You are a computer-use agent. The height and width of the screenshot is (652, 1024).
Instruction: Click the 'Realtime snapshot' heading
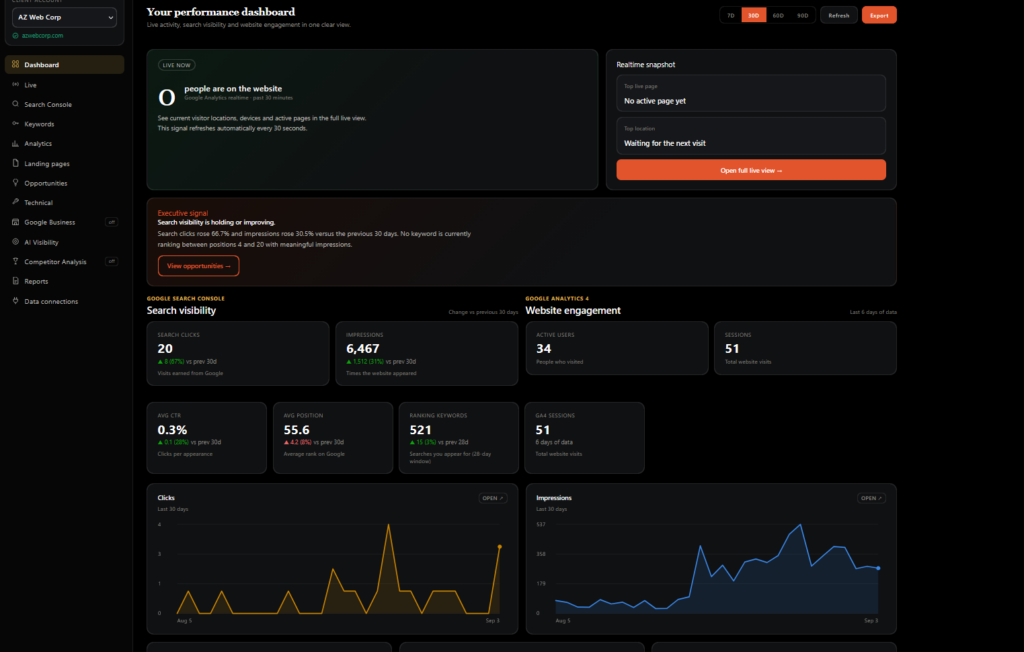646,65
